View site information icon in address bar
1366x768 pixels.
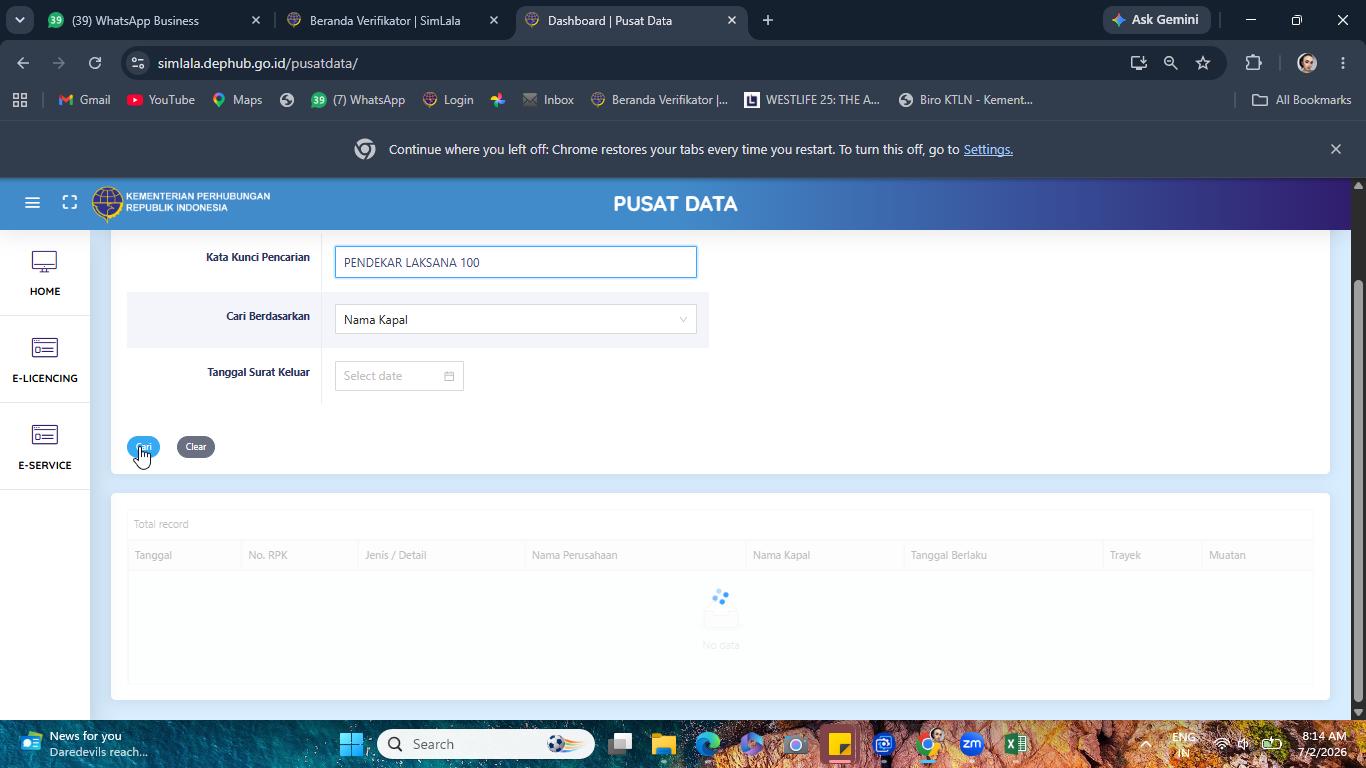(x=138, y=63)
